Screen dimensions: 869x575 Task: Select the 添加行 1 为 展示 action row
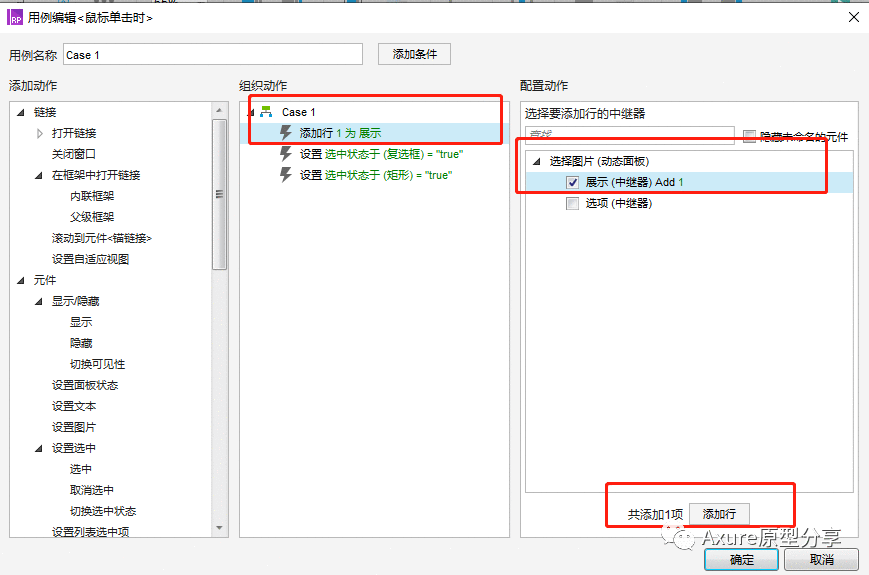pos(374,133)
